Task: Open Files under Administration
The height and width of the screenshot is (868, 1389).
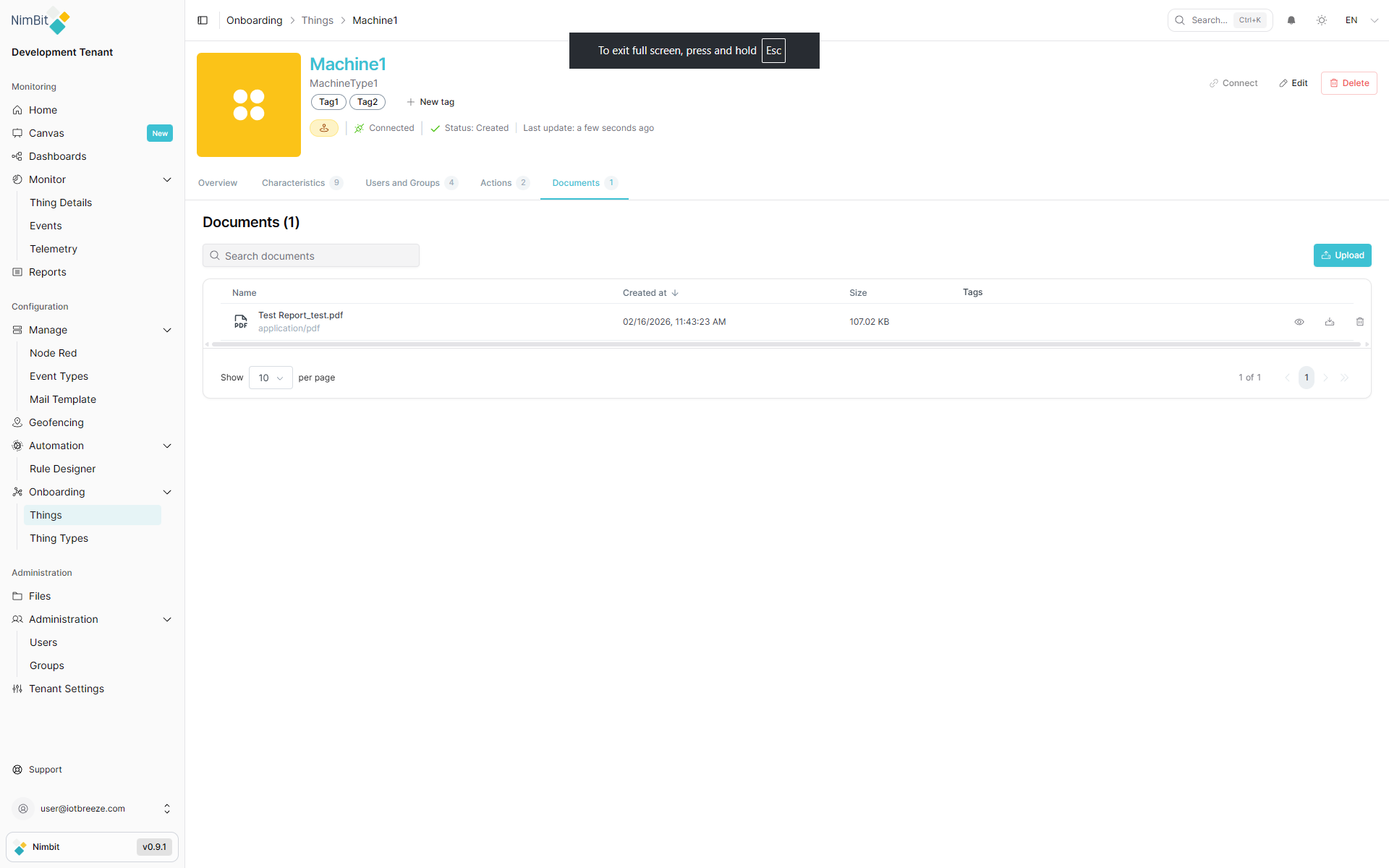Action: pyautogui.click(x=17, y=596)
